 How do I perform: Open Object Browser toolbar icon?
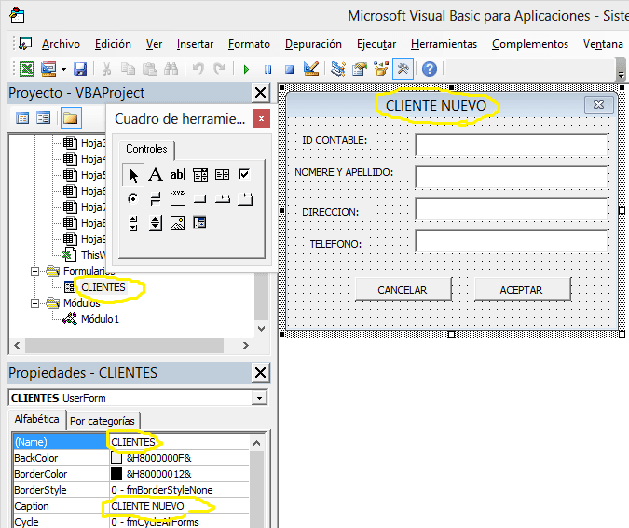(x=381, y=69)
